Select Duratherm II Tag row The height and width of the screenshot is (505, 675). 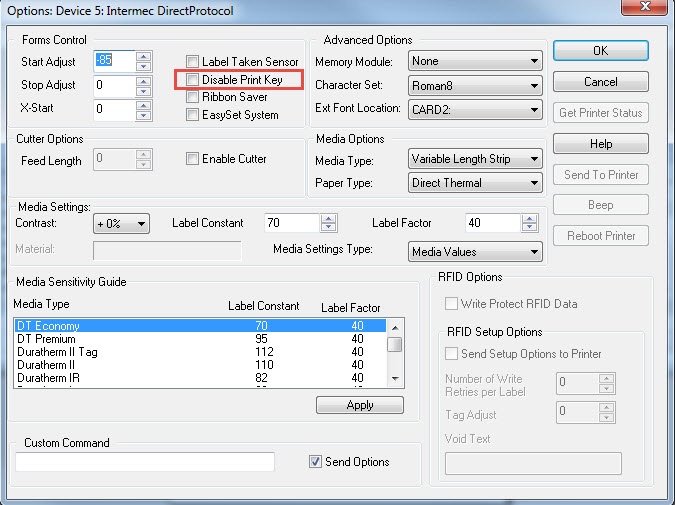pyautogui.click(x=200, y=352)
